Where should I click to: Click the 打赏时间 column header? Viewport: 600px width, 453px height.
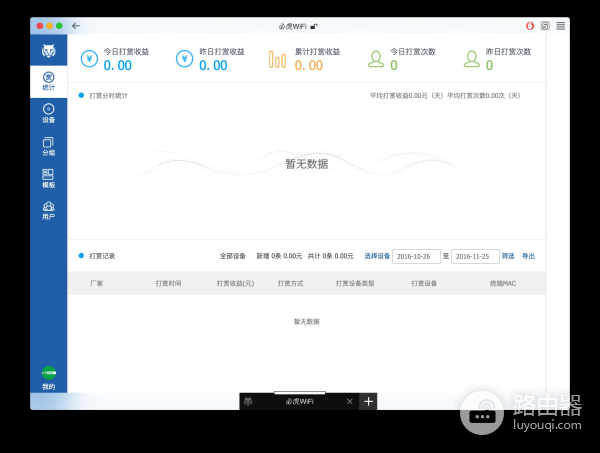pyautogui.click(x=168, y=283)
